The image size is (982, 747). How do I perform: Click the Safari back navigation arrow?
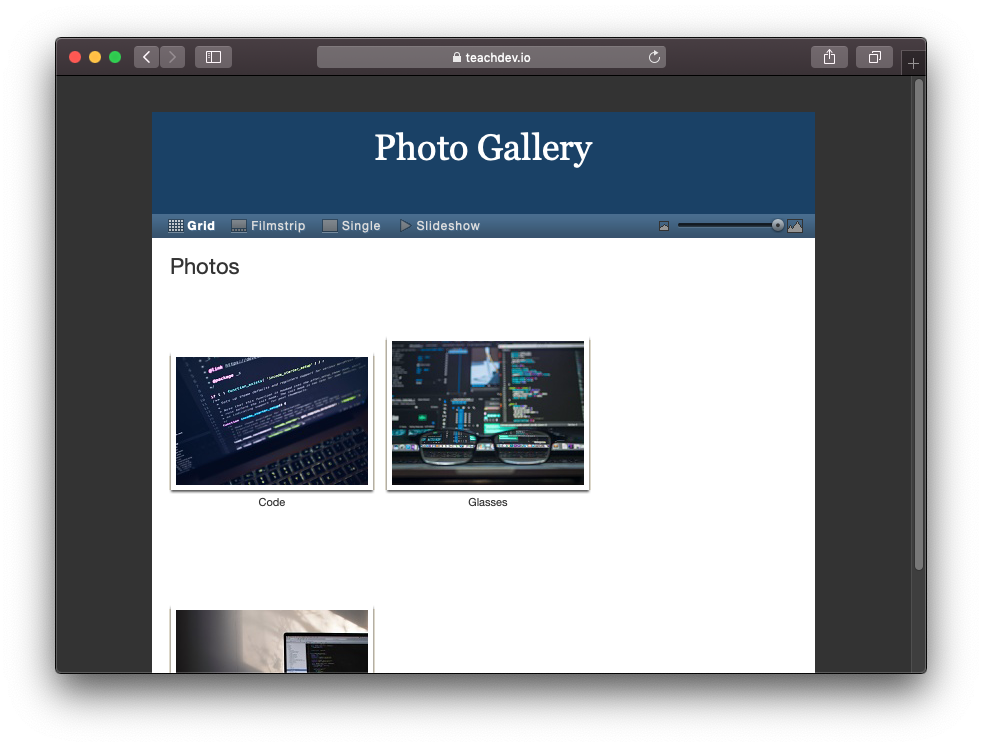146,57
